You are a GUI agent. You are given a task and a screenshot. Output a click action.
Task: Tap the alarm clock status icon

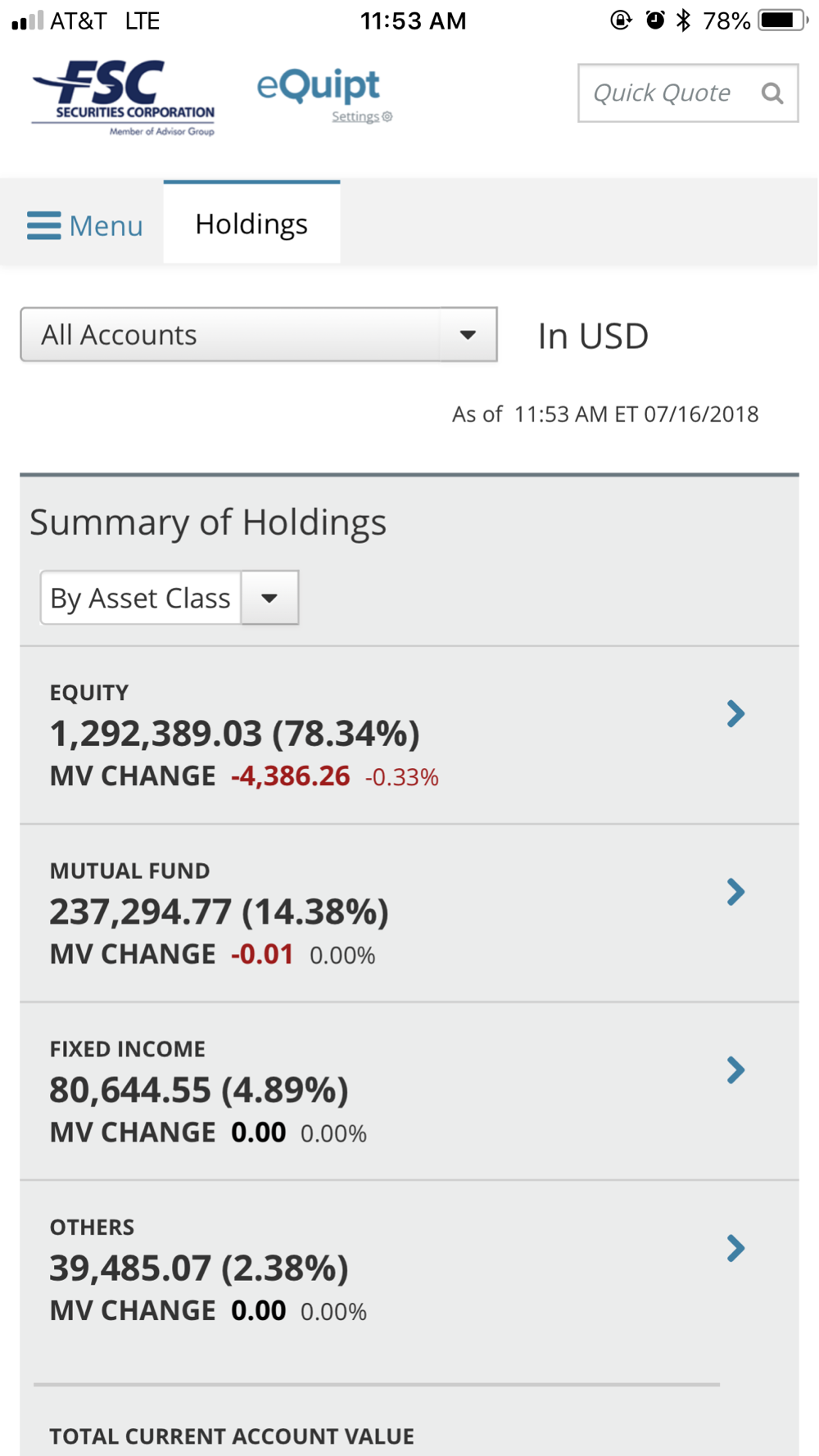pos(655,20)
